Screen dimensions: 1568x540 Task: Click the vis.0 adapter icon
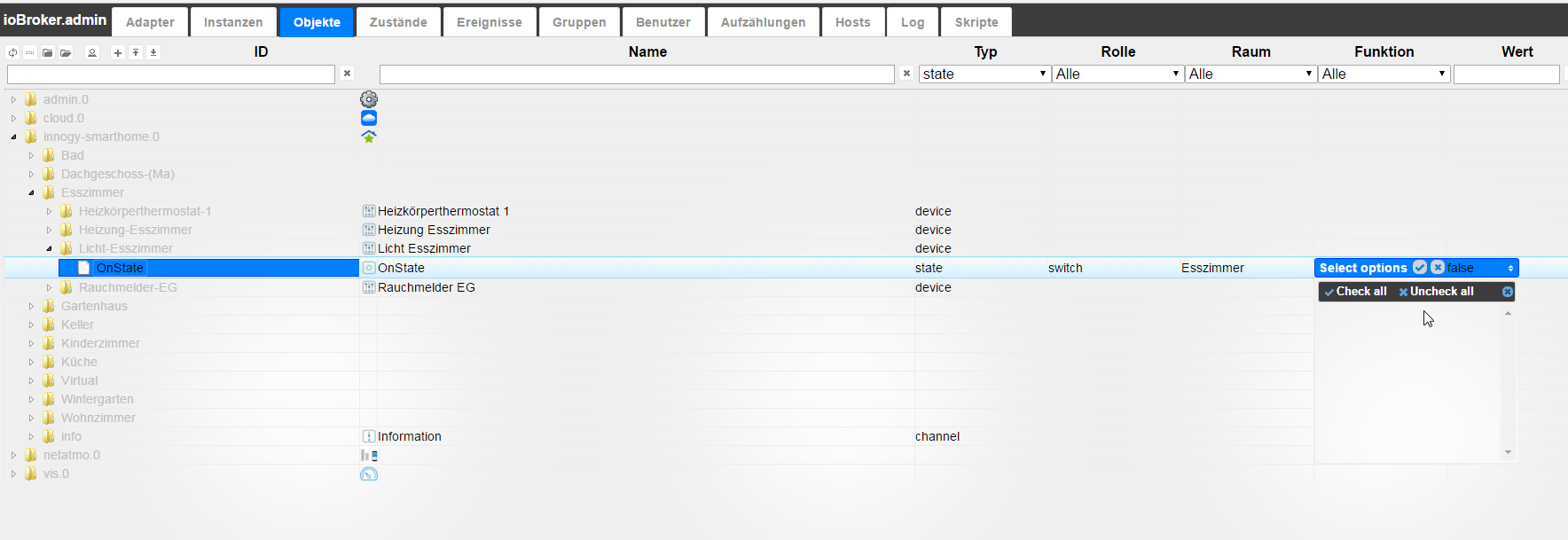tap(369, 473)
